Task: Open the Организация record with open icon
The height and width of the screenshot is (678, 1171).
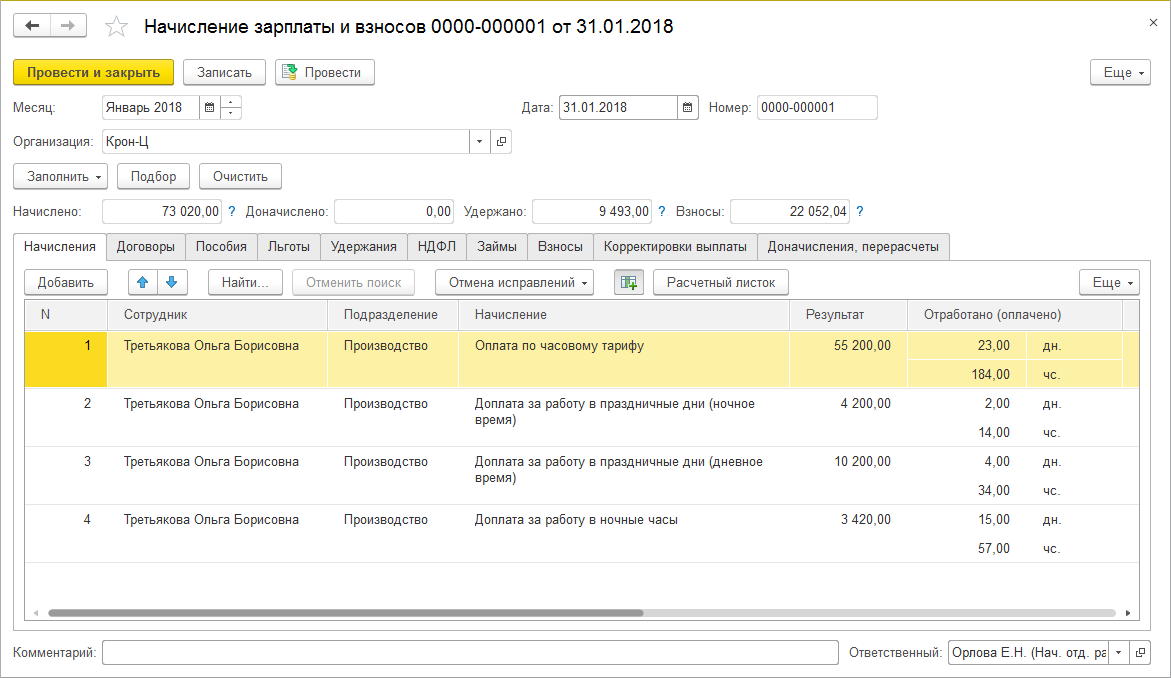Action: pyautogui.click(x=501, y=141)
